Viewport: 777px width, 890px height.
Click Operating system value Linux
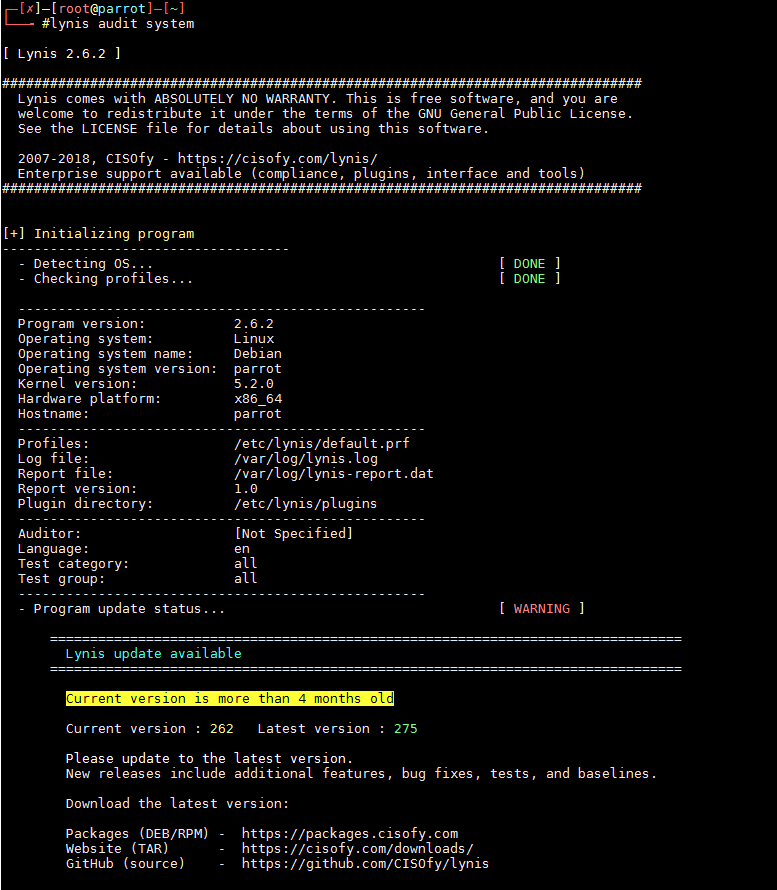(x=254, y=339)
